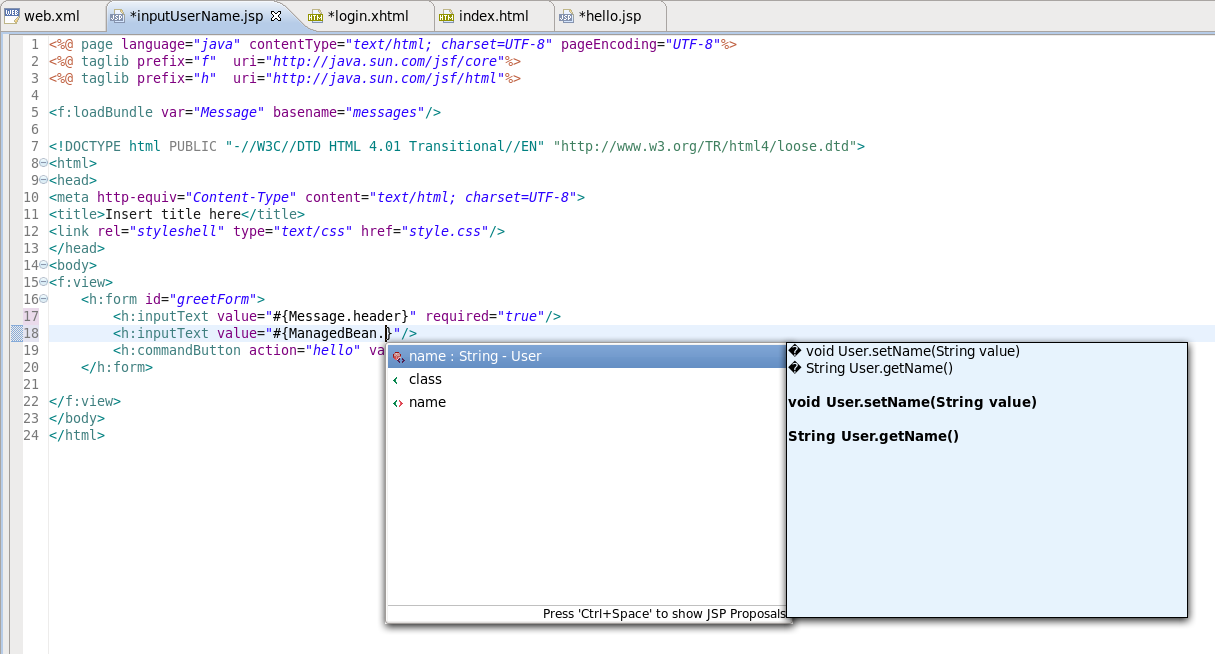Switch to the hello.jsp tab
The height and width of the screenshot is (654, 1215).
[609, 16]
